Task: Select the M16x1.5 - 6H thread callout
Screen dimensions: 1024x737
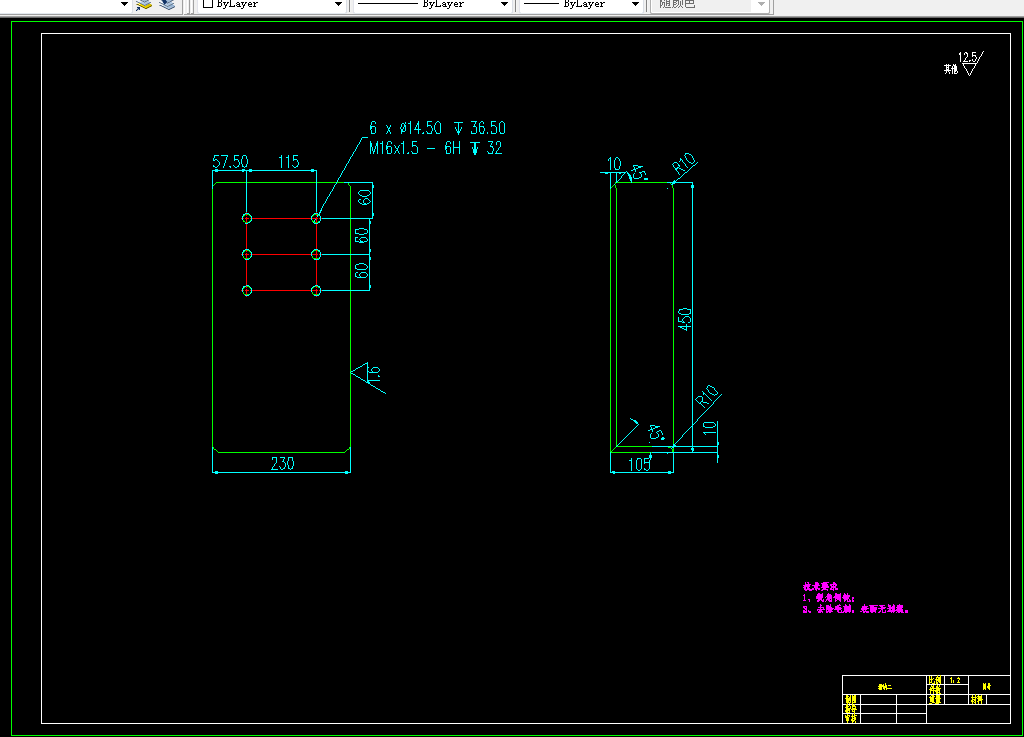Action: (x=436, y=148)
